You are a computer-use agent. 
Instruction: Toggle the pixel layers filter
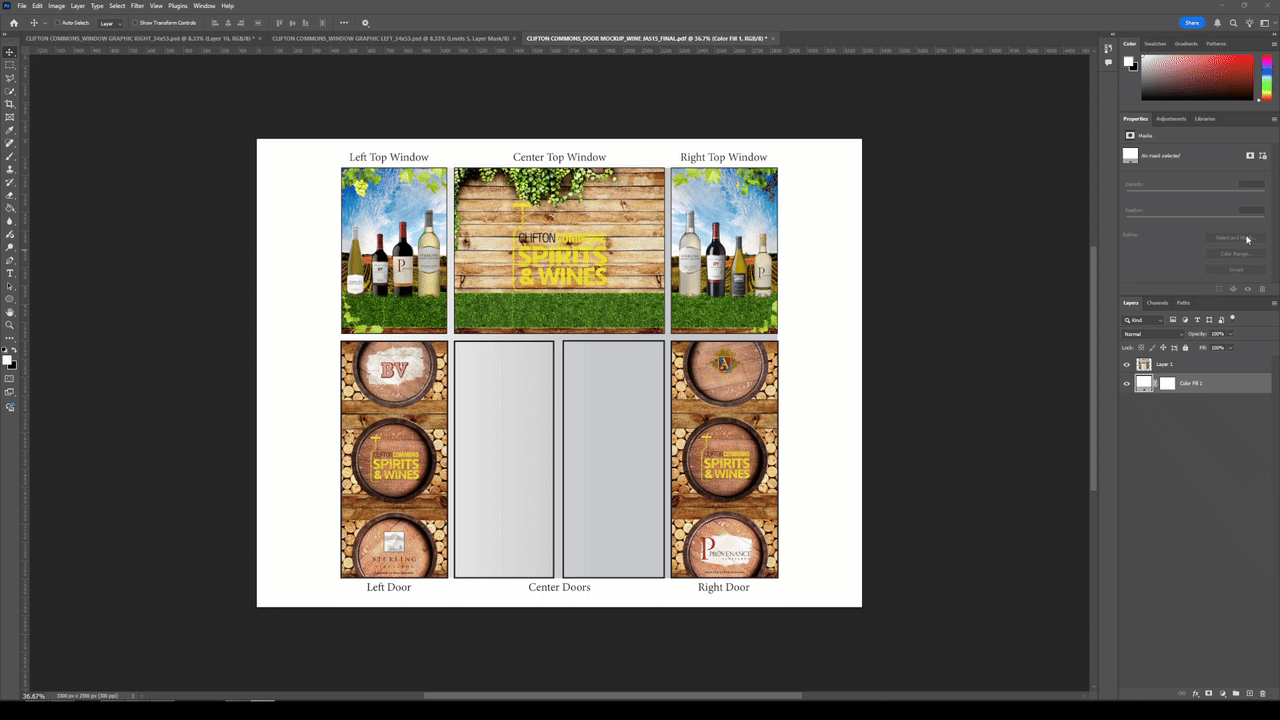pos(1173,320)
